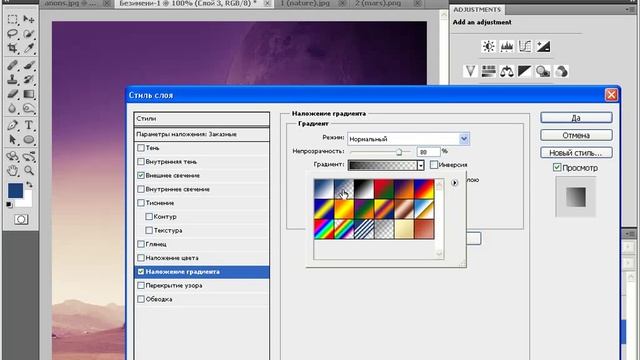Add Vibrance adjustment
Image resolution: width=640 pixels, height=360 pixels.
click(x=470, y=71)
